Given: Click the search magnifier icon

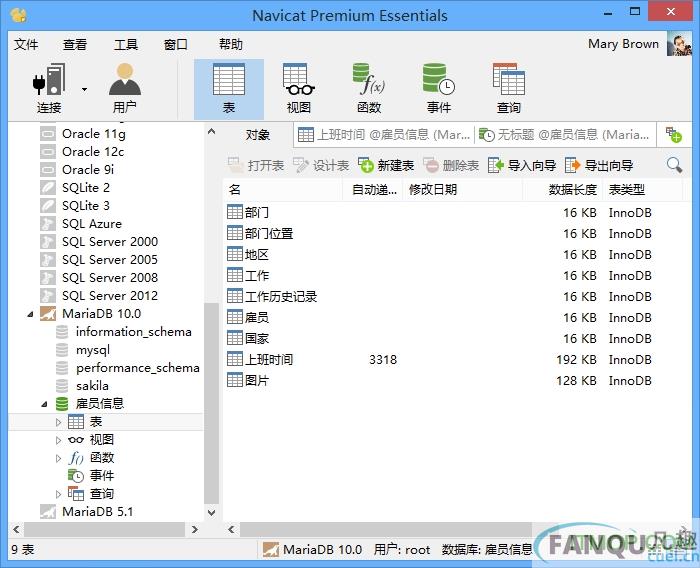Looking at the screenshot, I should coord(674,165).
